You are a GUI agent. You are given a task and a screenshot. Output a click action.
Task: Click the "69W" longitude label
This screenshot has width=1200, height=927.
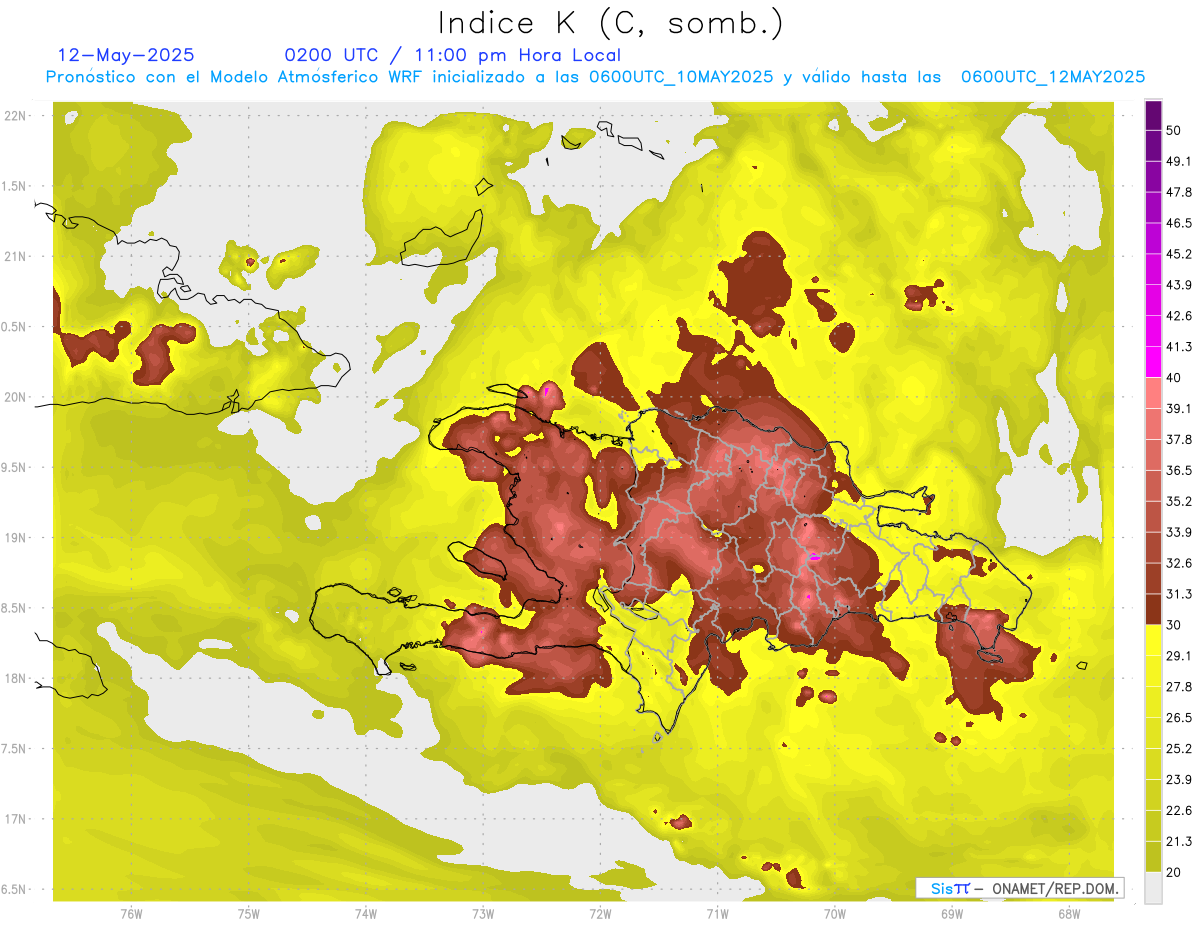click(x=952, y=913)
